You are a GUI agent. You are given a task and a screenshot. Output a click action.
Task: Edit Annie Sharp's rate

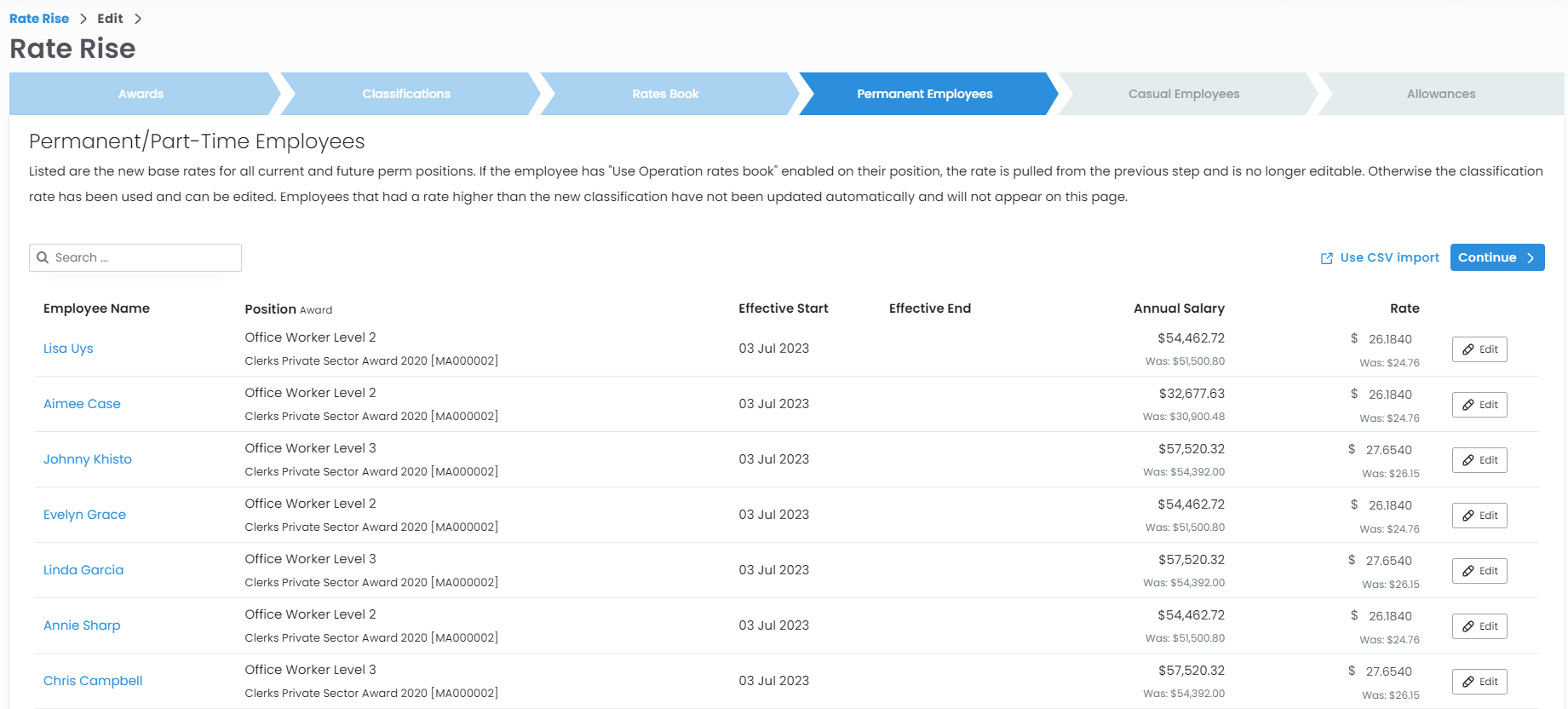pos(1479,626)
